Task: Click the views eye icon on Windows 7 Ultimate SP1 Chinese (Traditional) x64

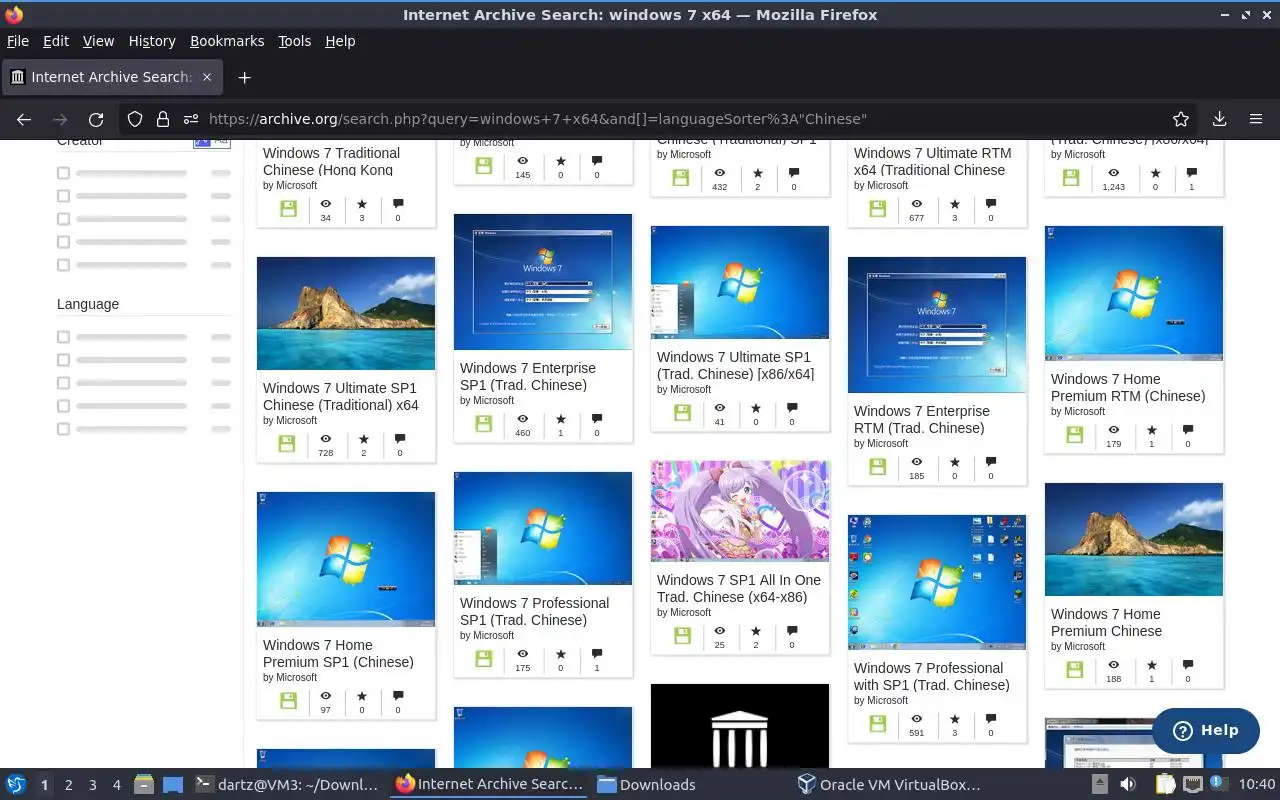Action: 325,439
